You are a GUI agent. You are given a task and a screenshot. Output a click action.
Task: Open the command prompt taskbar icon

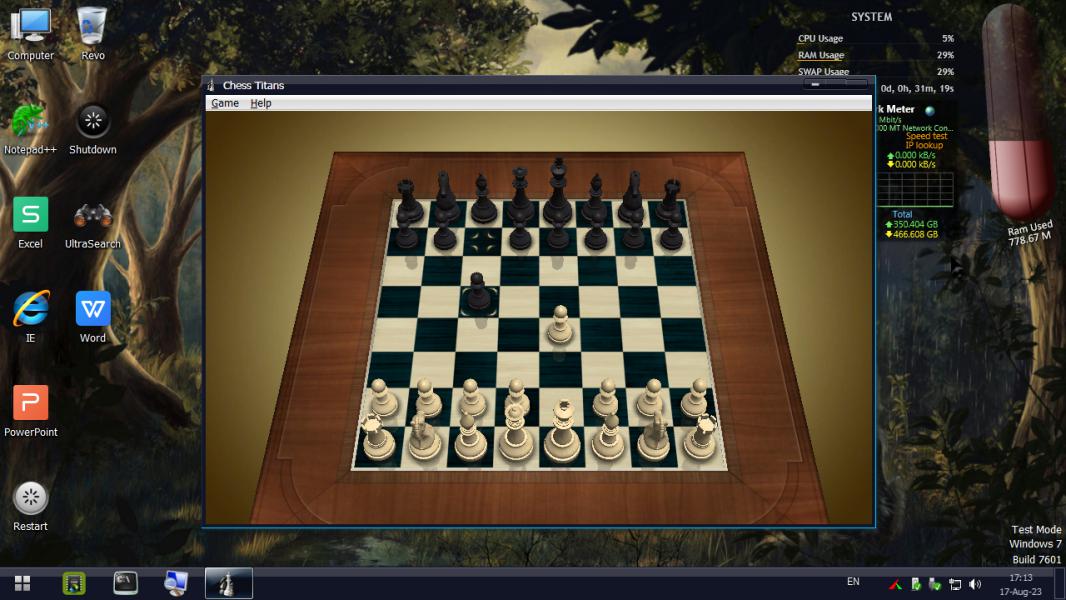click(x=125, y=583)
